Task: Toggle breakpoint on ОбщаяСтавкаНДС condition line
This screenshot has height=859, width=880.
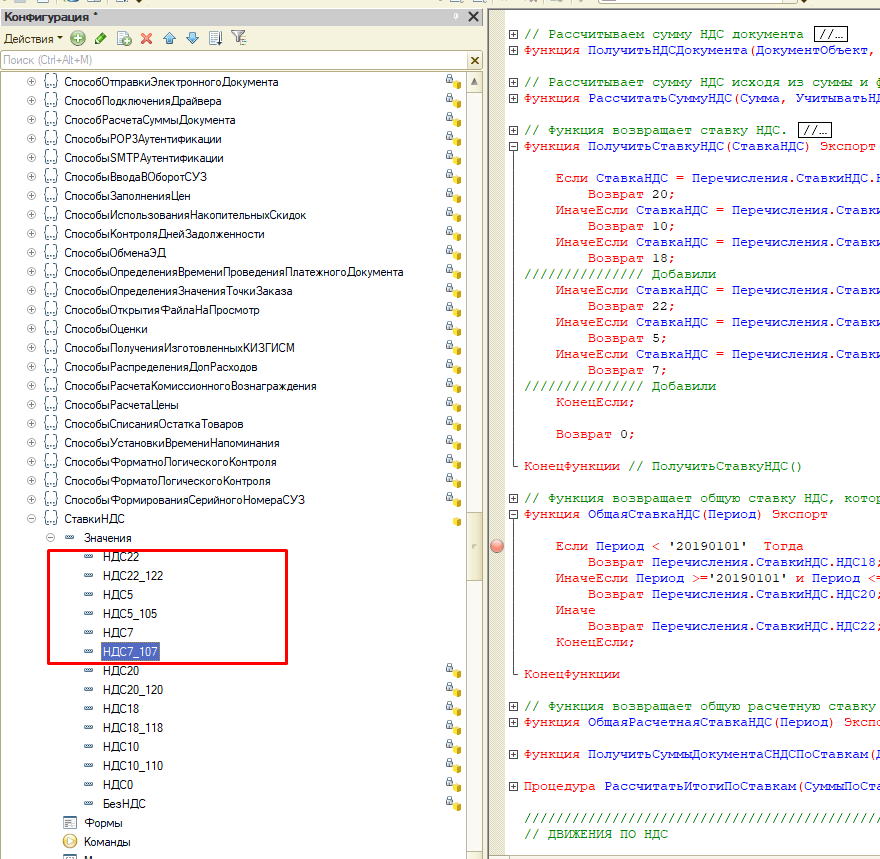Action: pos(497,546)
